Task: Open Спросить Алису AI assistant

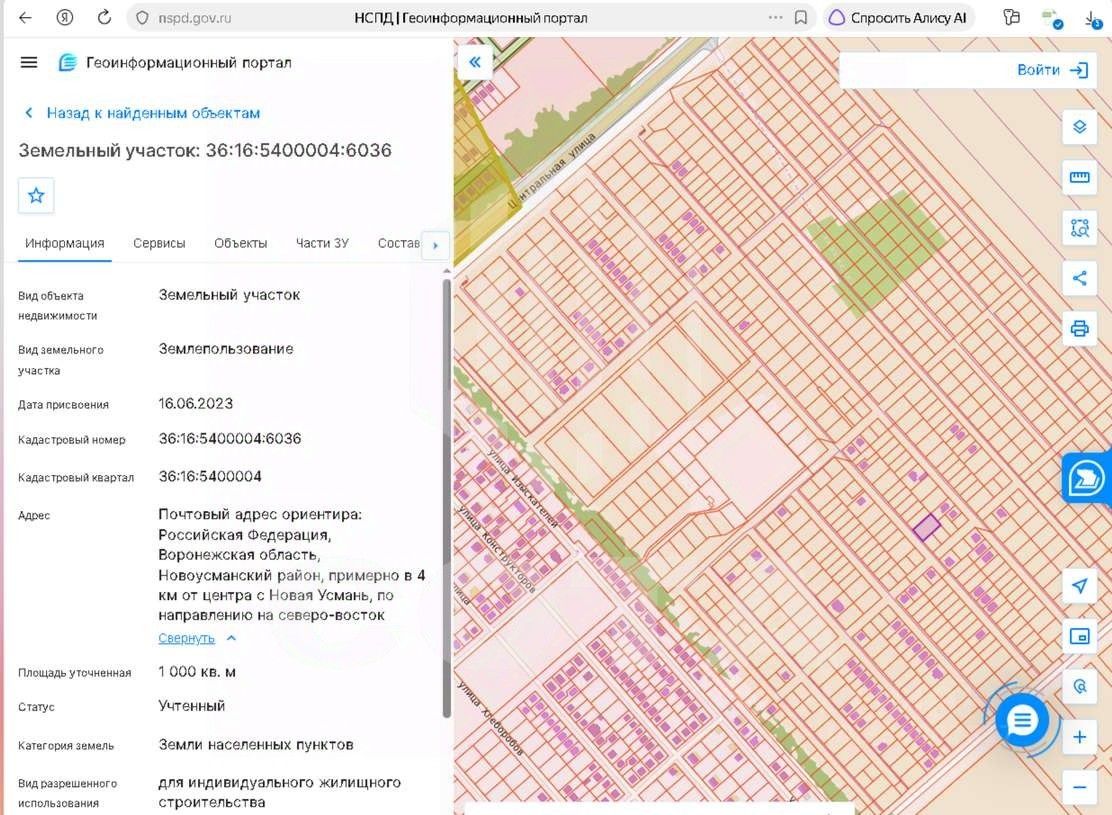Action: click(x=898, y=18)
